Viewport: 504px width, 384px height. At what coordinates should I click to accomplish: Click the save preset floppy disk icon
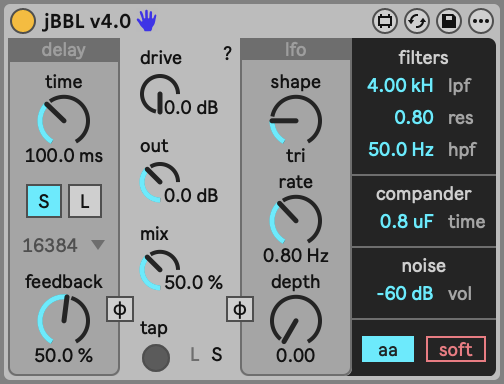[449, 21]
